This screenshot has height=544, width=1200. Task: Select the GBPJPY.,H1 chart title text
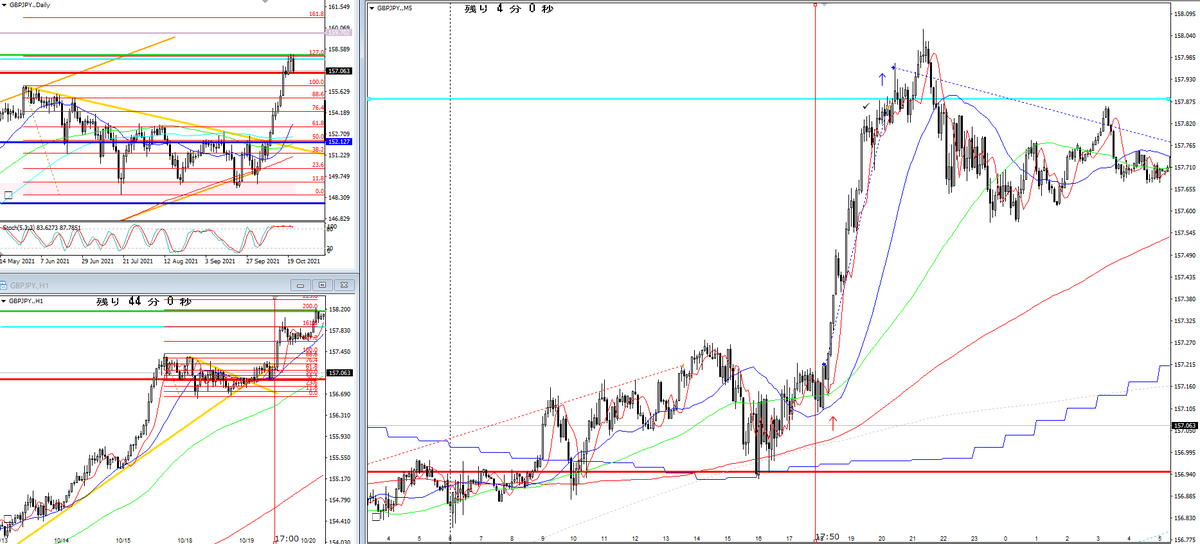pos(25,301)
